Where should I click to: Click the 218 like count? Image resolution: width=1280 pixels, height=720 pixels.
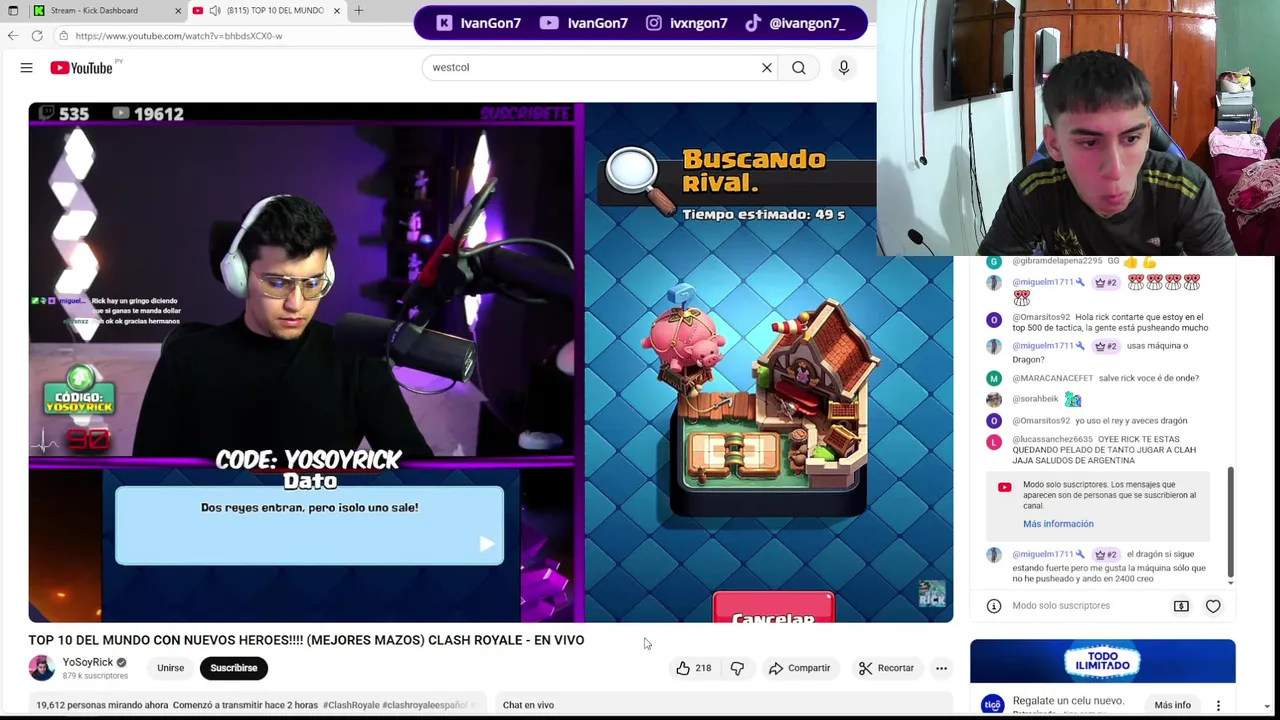703,668
